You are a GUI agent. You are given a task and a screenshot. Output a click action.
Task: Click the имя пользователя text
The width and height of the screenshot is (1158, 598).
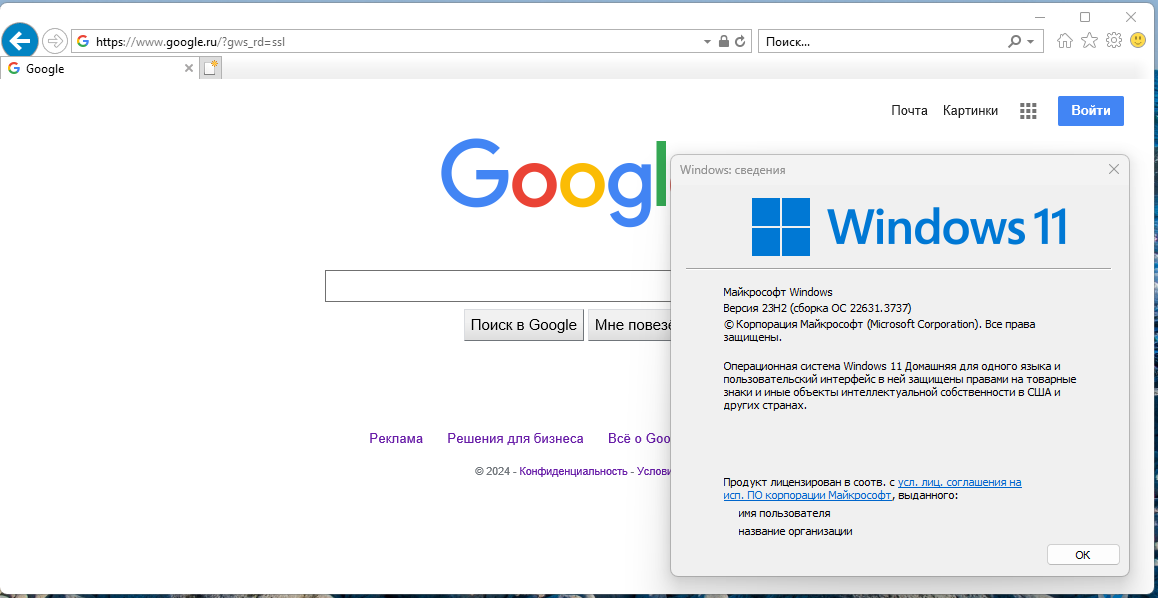click(x=784, y=513)
